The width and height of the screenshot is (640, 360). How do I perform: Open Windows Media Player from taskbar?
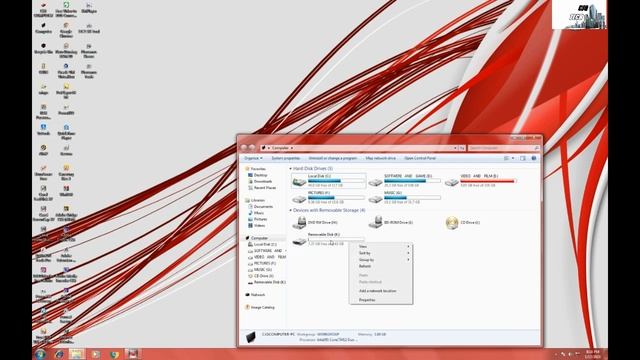pos(96,354)
